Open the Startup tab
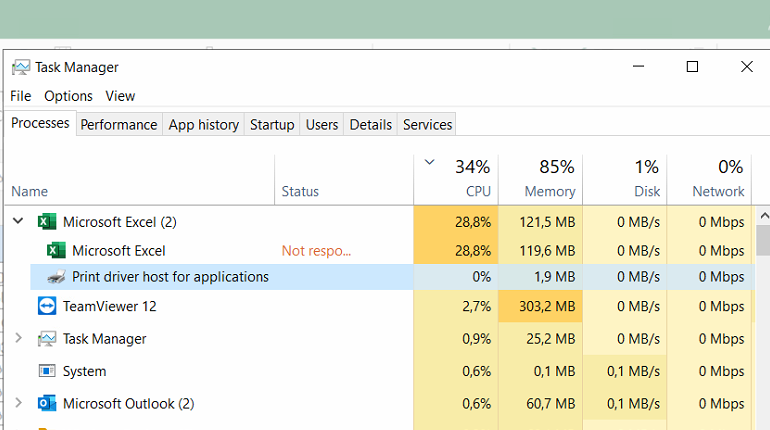770x430 pixels. tap(272, 124)
